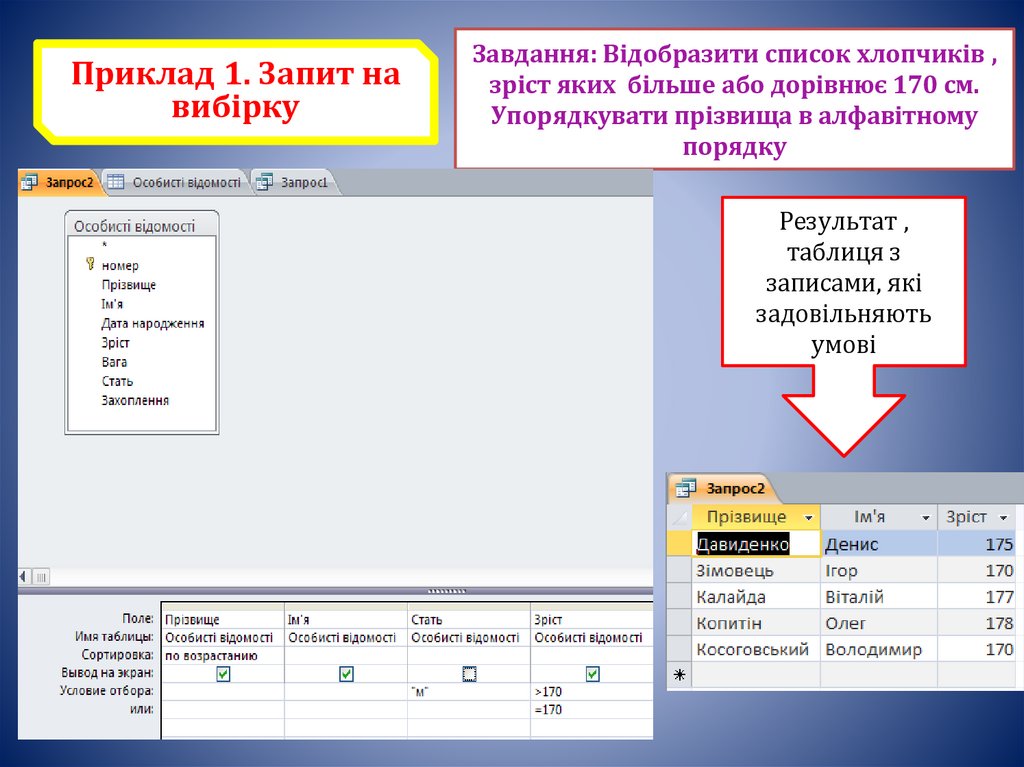The image size is (1024, 767).
Task: Click the height value 177
Action: click(978, 596)
